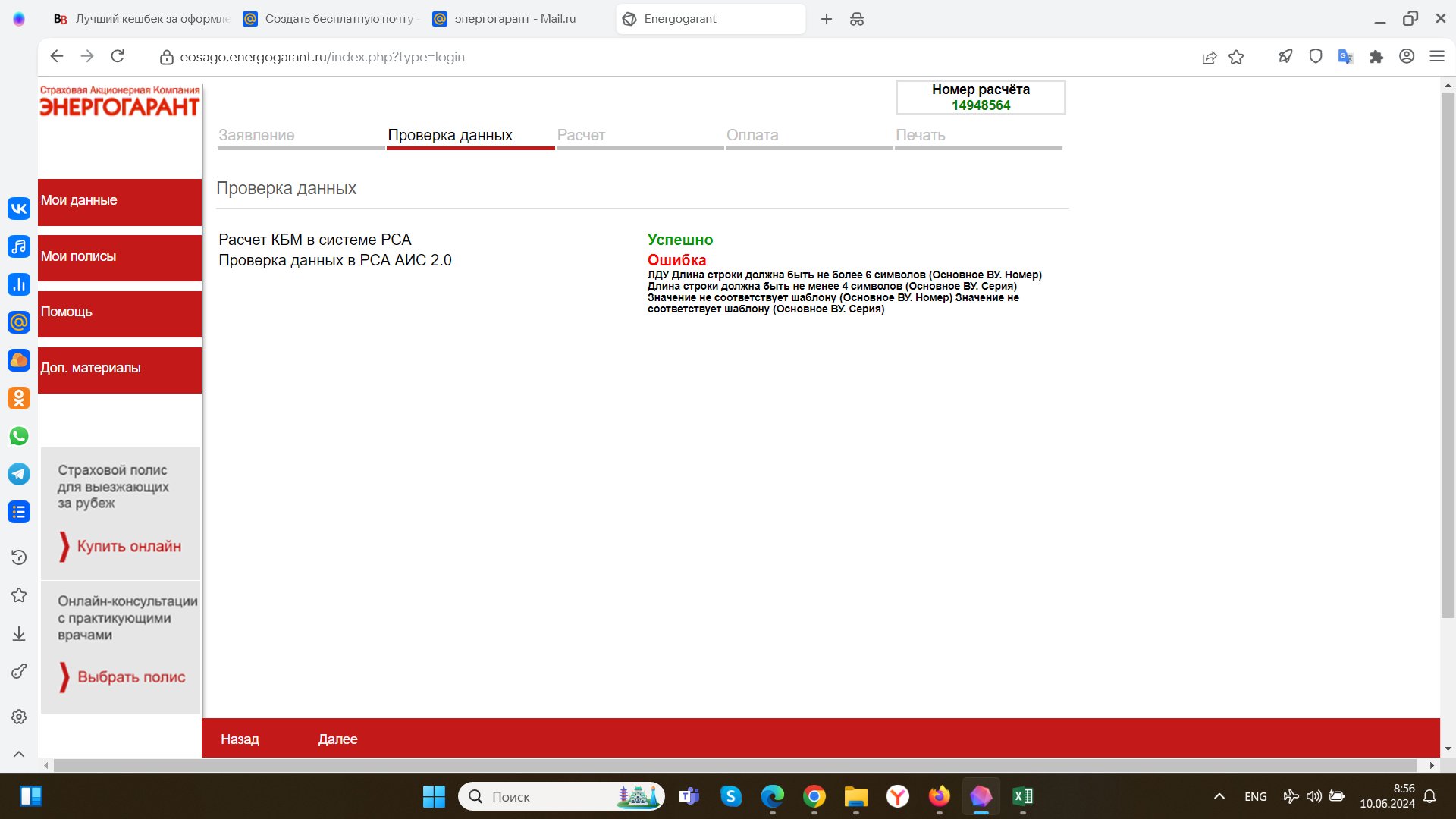Open the Telegram sidebar icon
The image size is (1456, 819).
(x=19, y=474)
